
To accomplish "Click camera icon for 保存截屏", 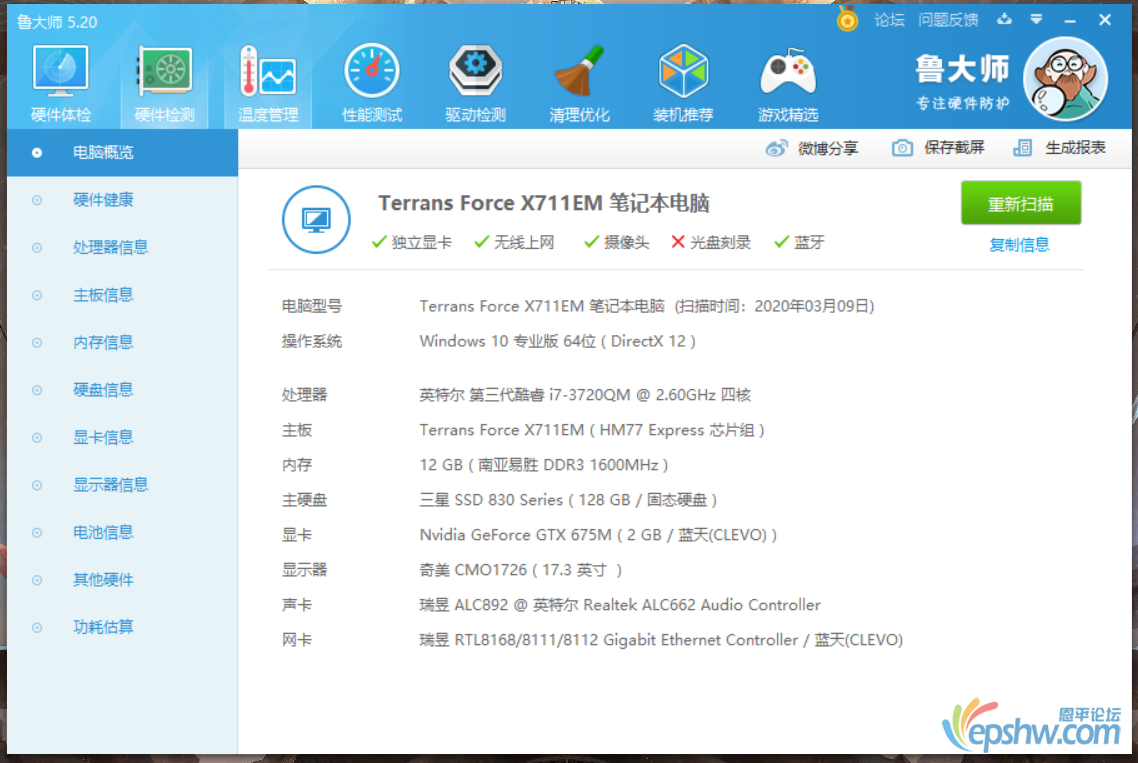I will (902, 148).
